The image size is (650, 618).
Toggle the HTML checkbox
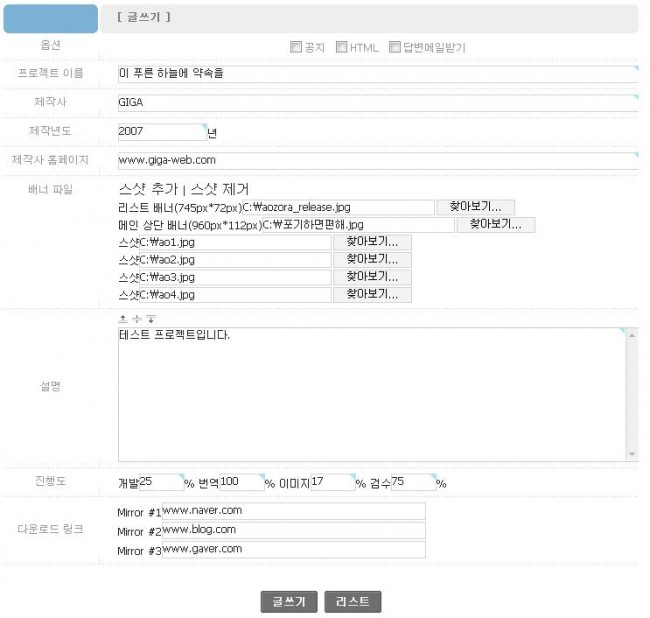342,47
